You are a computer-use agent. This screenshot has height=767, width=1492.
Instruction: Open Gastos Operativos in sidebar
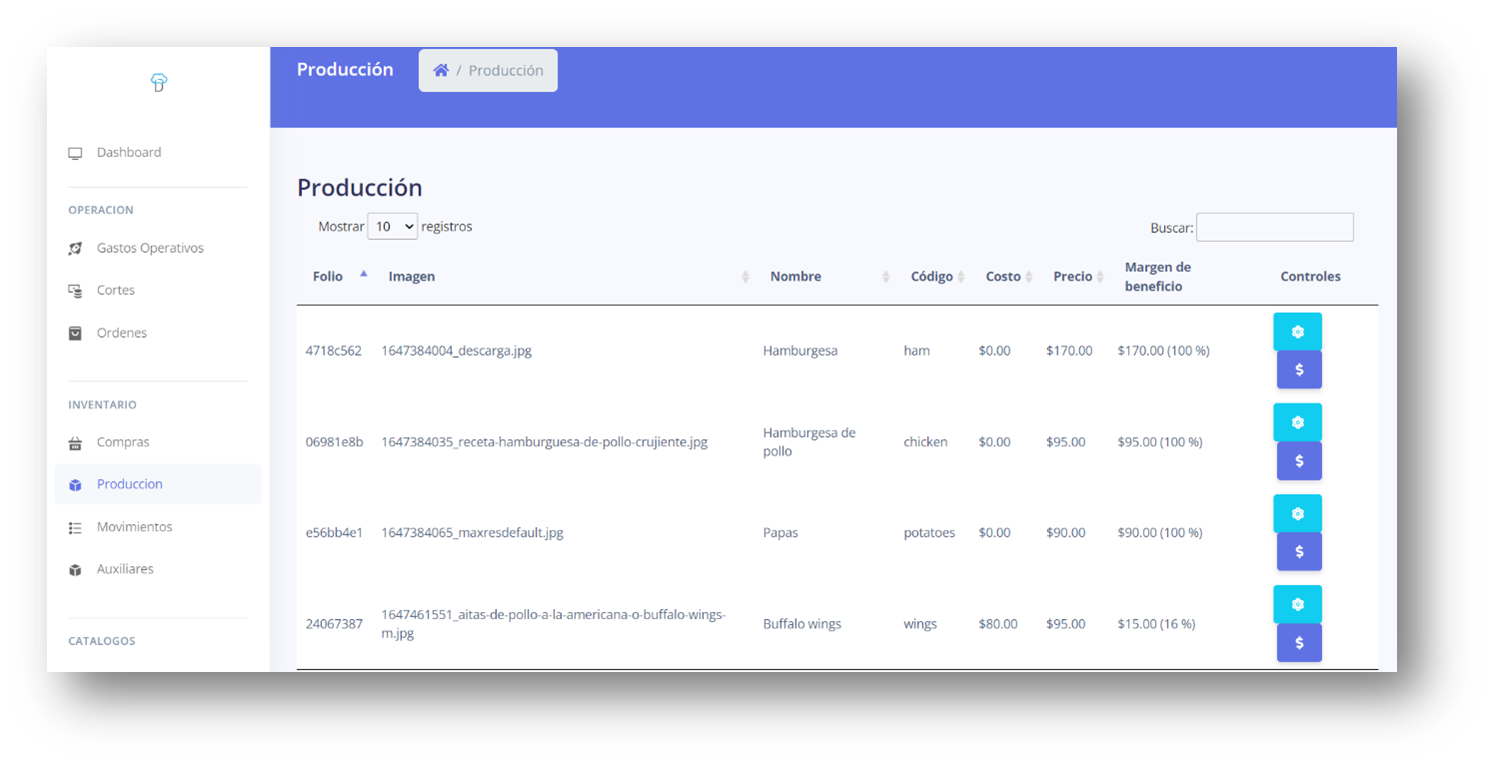150,248
